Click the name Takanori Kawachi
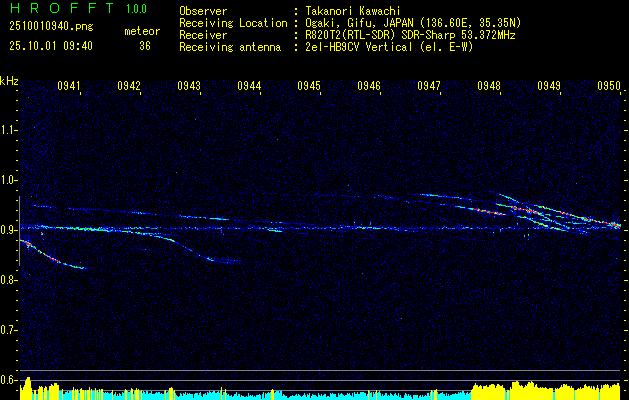This screenshot has width=629, height=400. tap(353, 11)
